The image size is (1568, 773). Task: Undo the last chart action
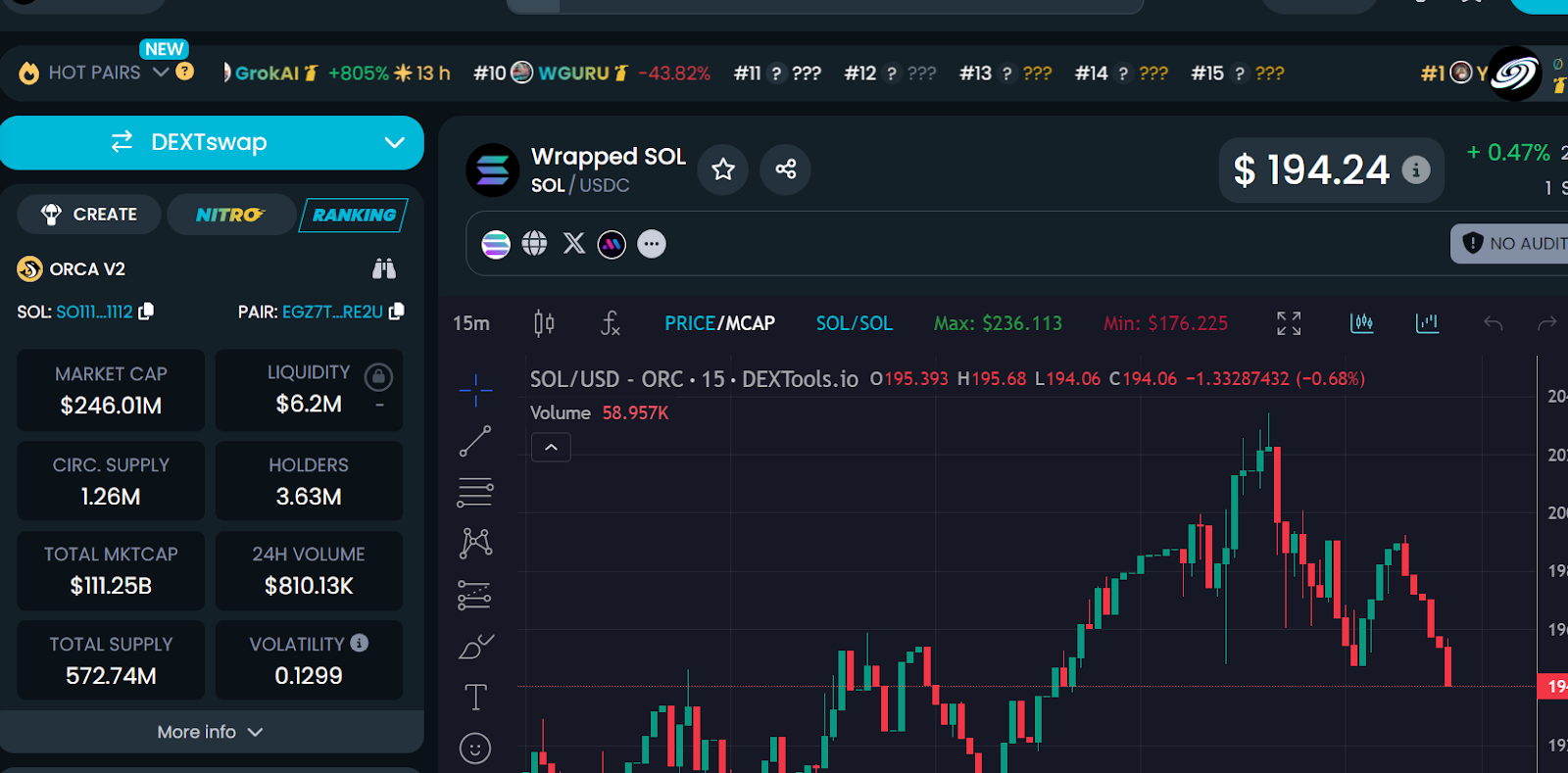point(1494,323)
